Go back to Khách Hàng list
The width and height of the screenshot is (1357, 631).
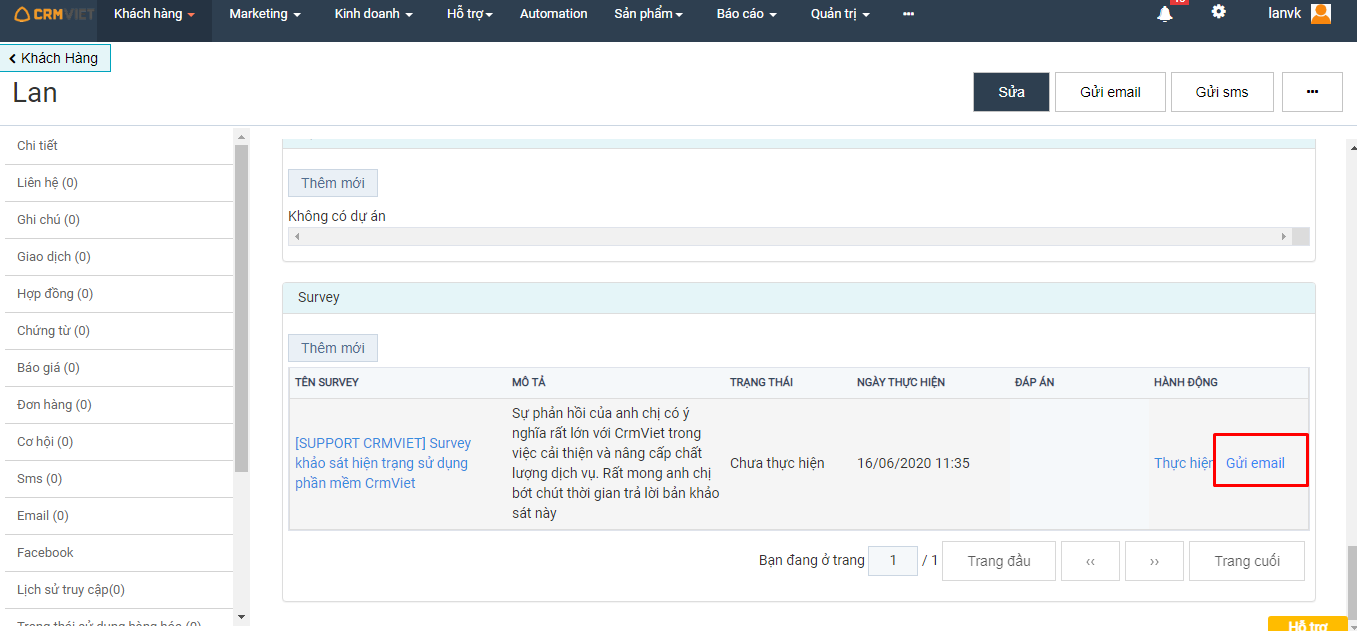(x=55, y=58)
